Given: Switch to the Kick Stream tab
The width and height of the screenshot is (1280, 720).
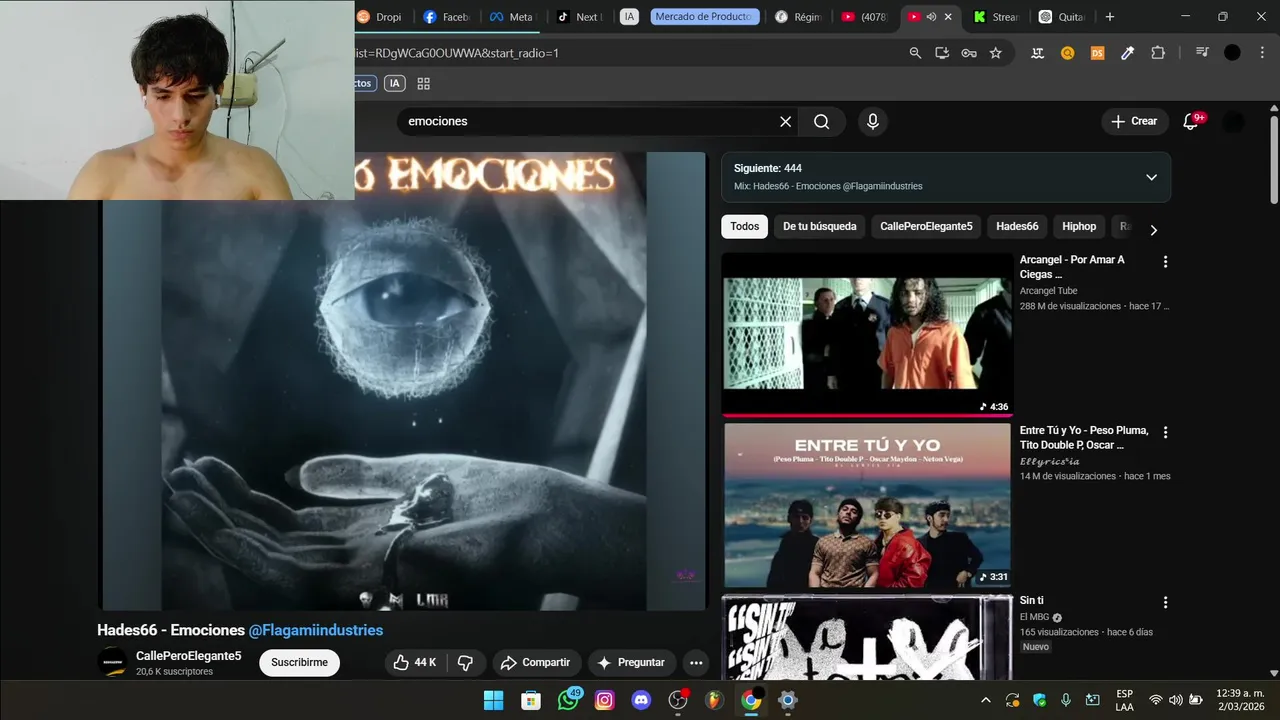Looking at the screenshot, I should click(997, 17).
